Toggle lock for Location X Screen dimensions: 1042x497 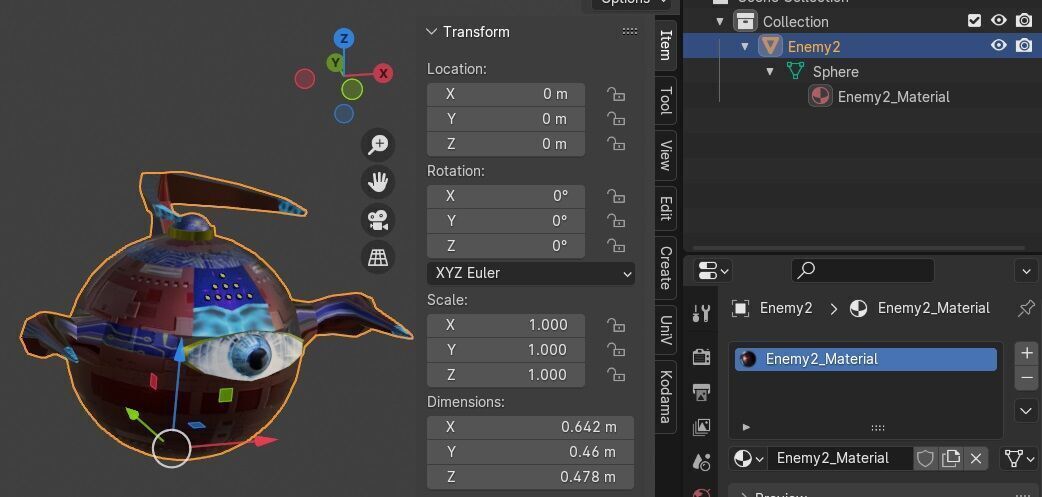click(616, 94)
